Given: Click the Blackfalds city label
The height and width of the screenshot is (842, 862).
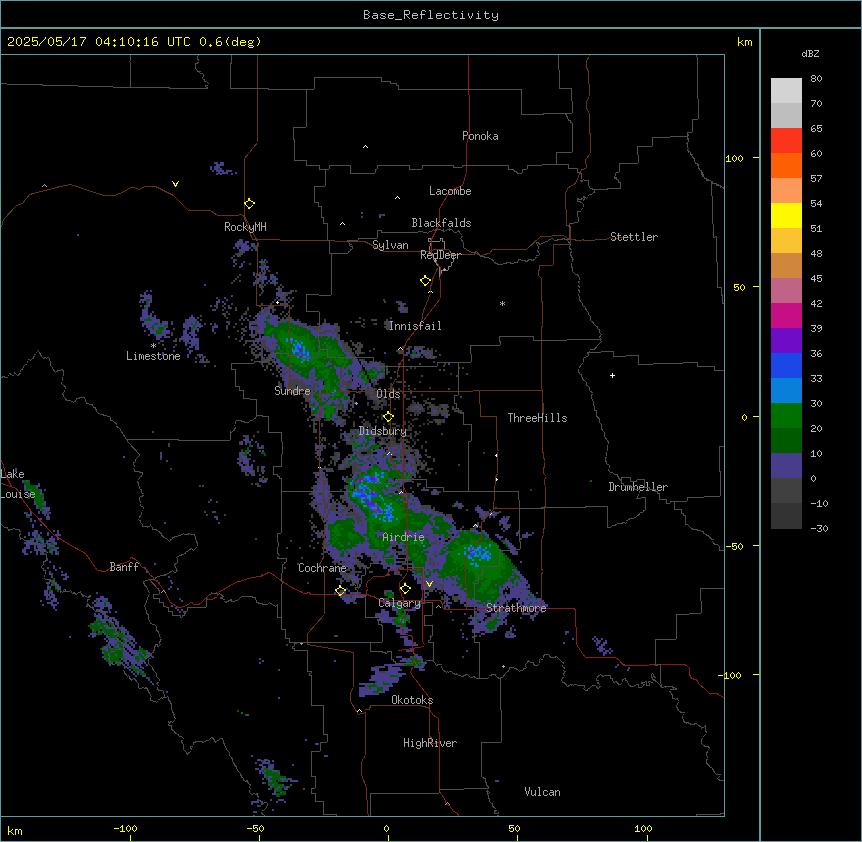Looking at the screenshot, I should [x=441, y=223].
